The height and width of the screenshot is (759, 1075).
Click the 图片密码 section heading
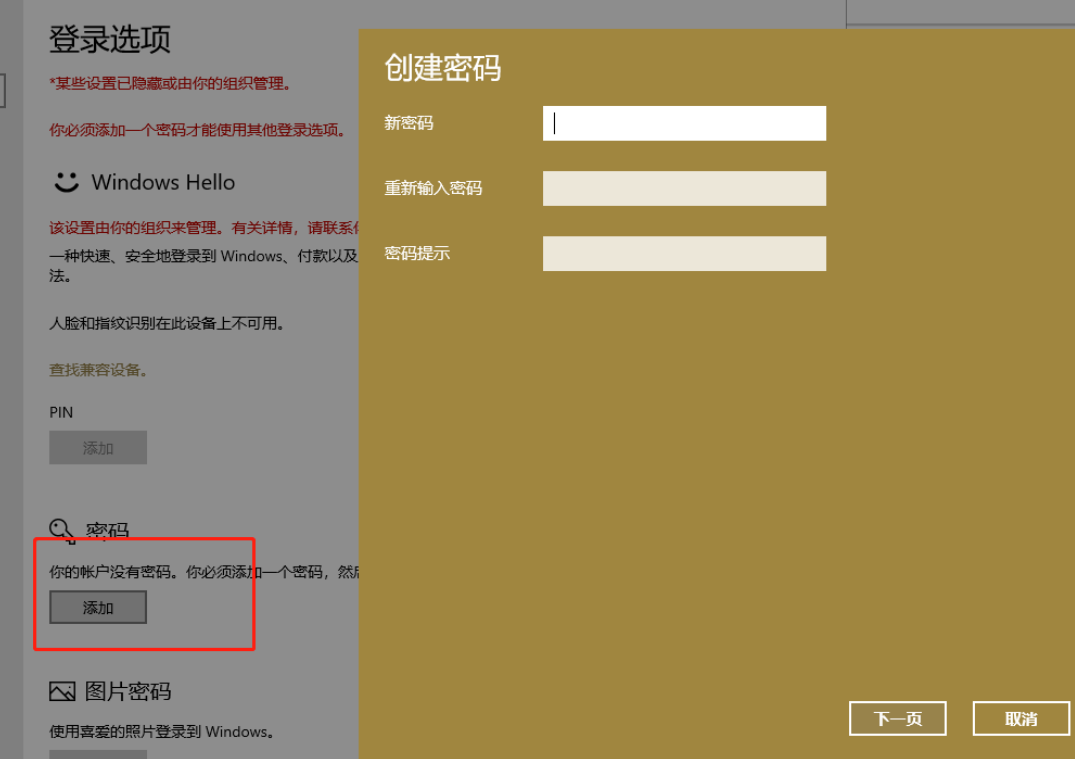pyautogui.click(x=128, y=691)
